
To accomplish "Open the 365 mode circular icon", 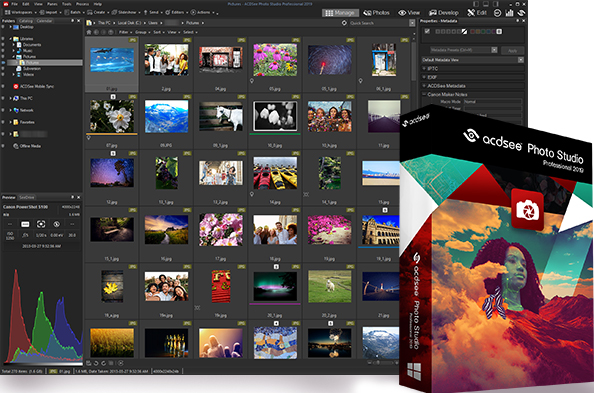I will (497, 13).
